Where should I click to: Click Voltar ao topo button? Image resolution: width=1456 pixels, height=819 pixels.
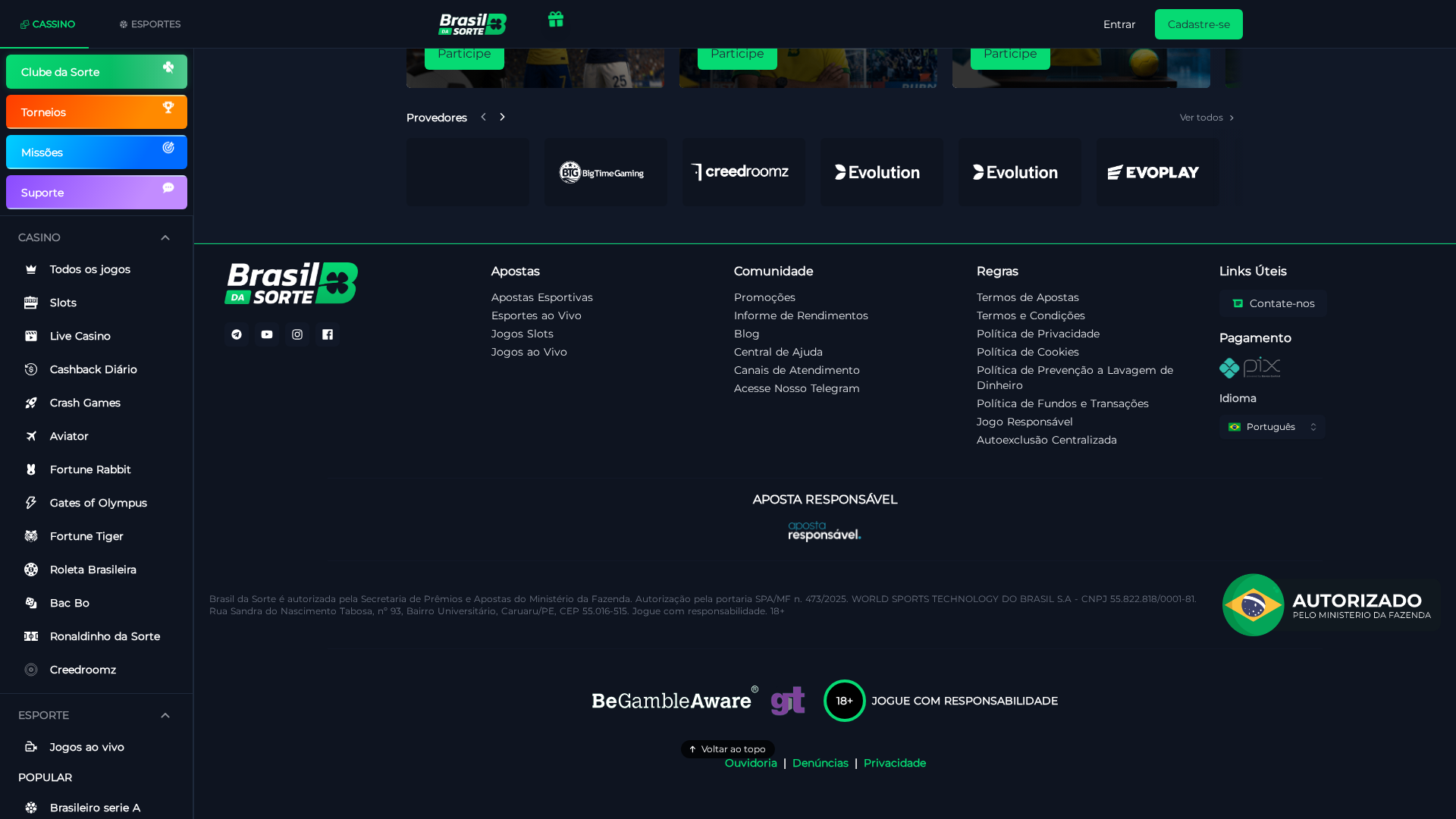coord(728,749)
